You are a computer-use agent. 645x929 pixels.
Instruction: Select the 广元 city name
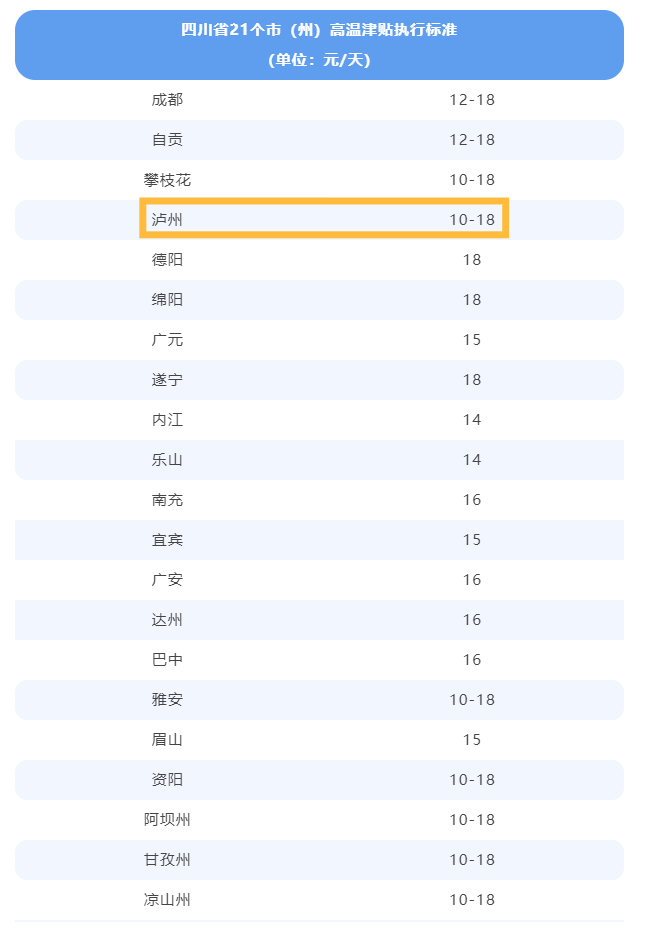pos(167,340)
